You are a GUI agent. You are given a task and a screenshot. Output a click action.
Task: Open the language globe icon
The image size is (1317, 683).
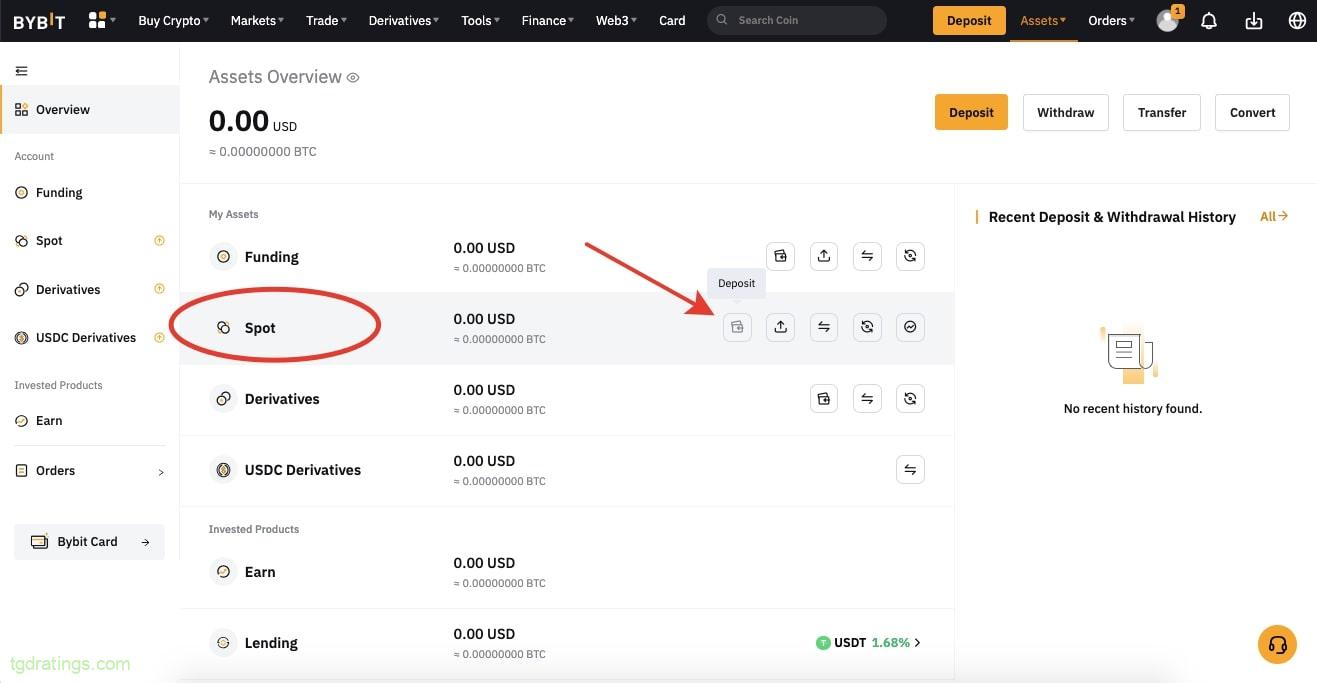click(x=1297, y=21)
